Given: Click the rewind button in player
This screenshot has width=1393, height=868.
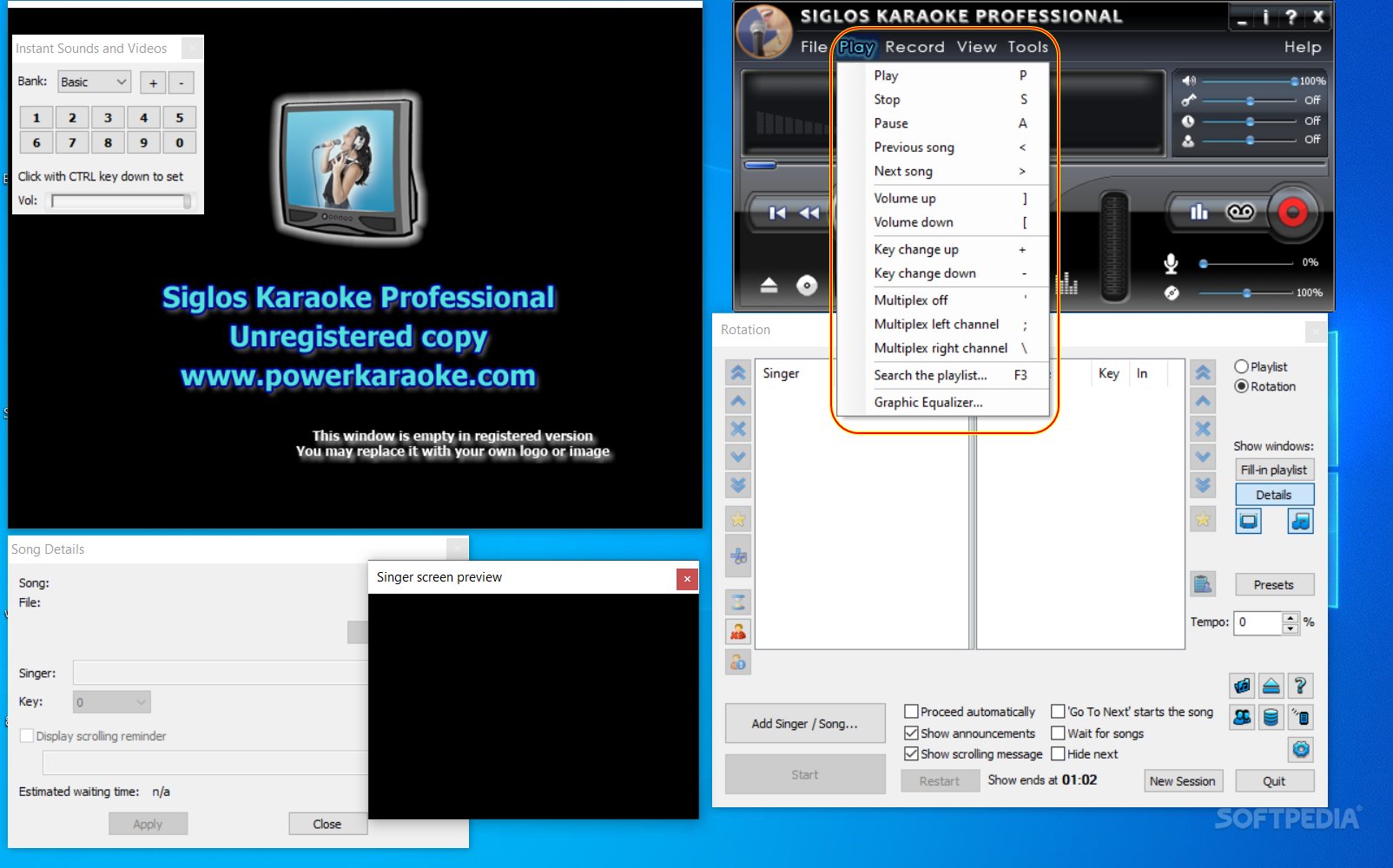Looking at the screenshot, I should (809, 213).
